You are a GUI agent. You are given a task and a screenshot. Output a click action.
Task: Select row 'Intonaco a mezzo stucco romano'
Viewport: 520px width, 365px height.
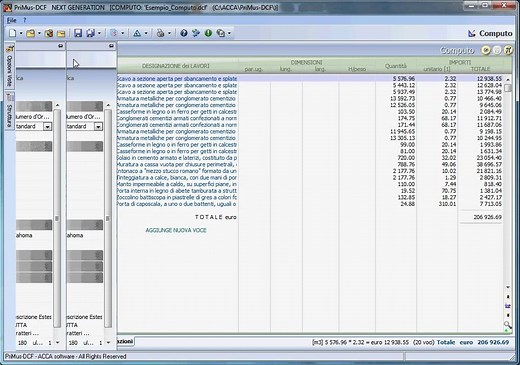(x=310, y=171)
